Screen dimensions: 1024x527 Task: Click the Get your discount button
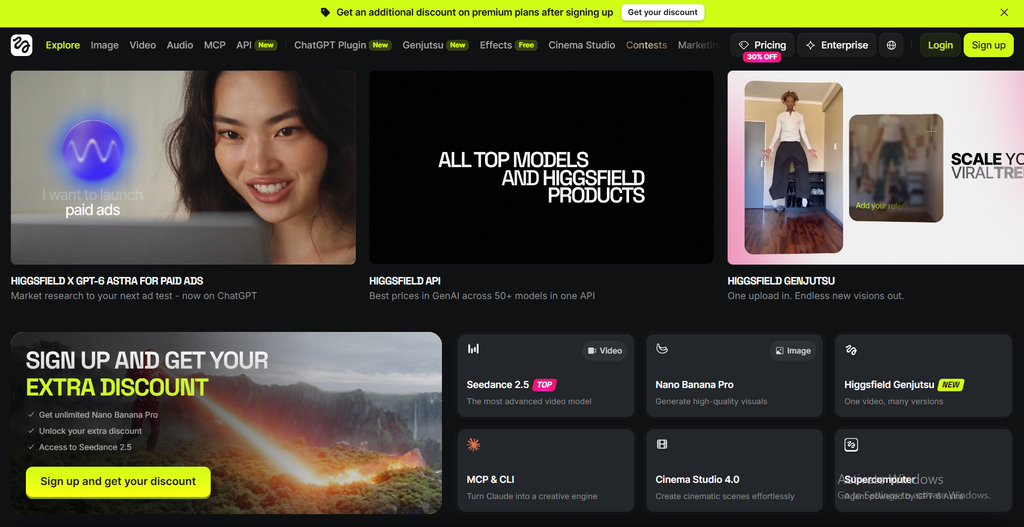click(662, 12)
